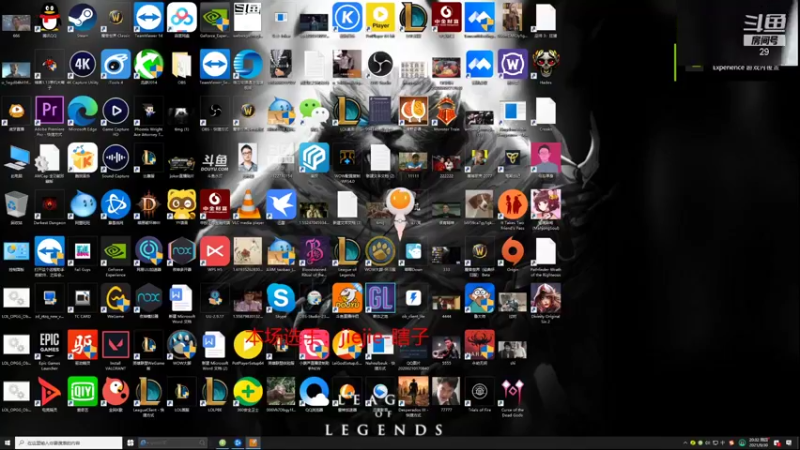Image resolution: width=800 pixels, height=450 pixels.
Task: Launch the blue Xunlei bird icon
Action: click(281, 205)
